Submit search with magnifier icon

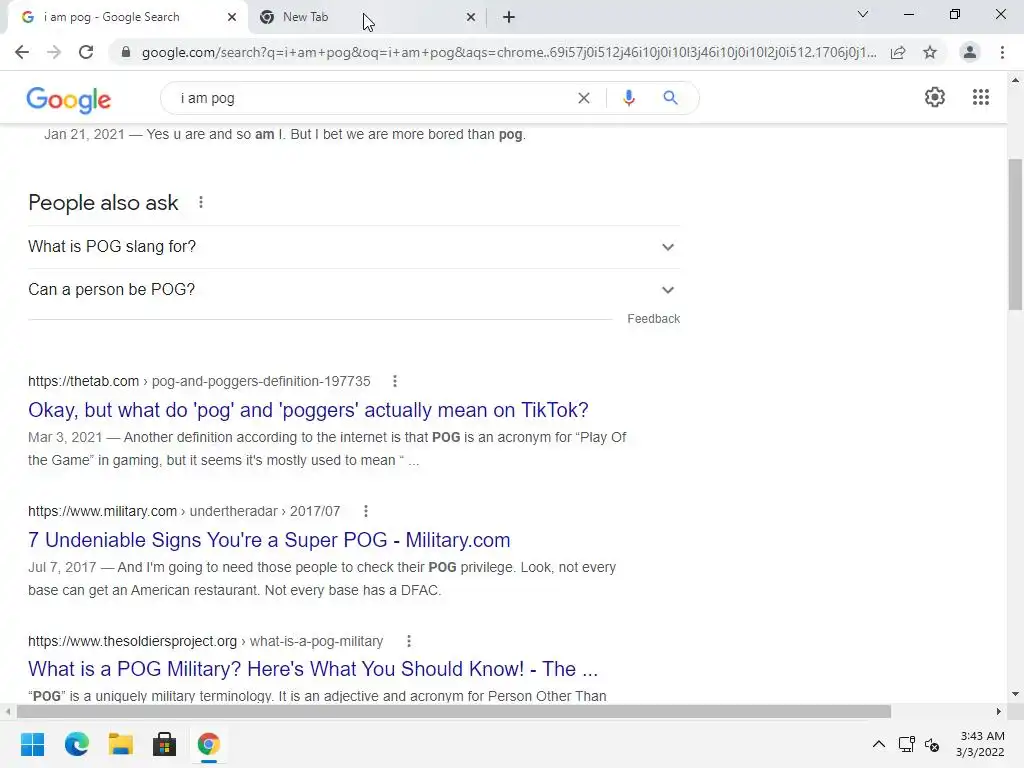click(670, 98)
